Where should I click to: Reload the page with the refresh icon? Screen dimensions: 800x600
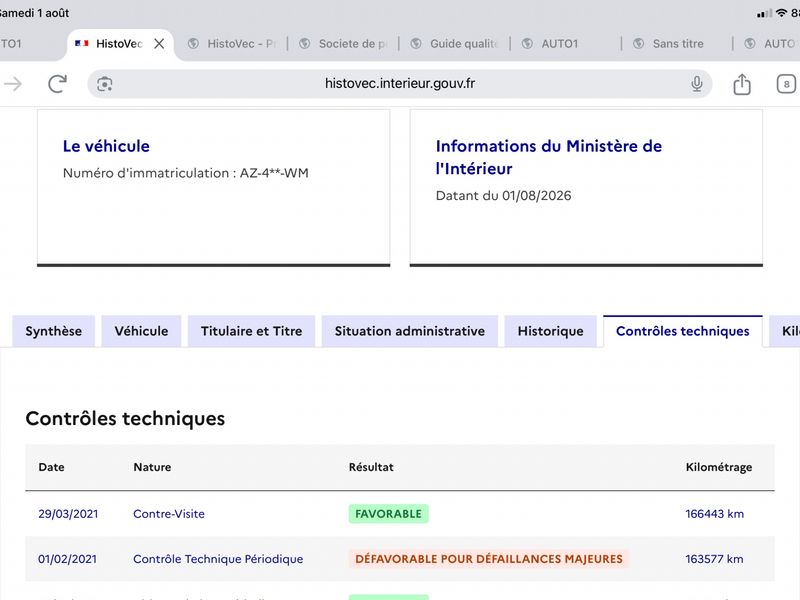tap(57, 84)
